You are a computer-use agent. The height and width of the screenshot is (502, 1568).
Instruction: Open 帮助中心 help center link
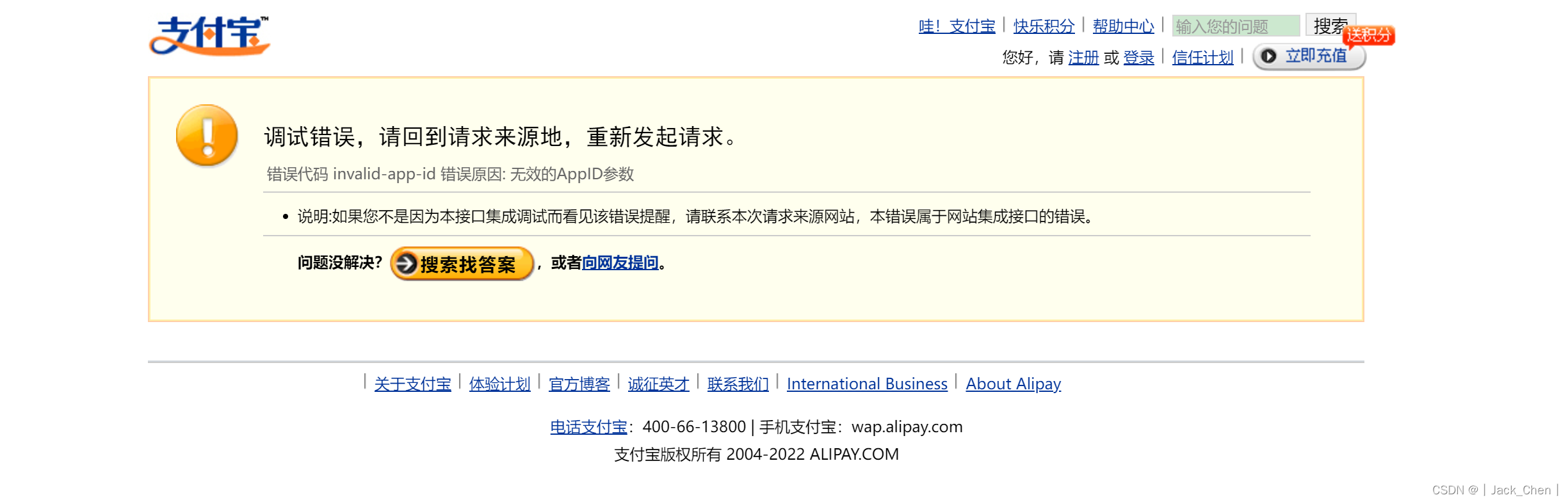[1123, 26]
